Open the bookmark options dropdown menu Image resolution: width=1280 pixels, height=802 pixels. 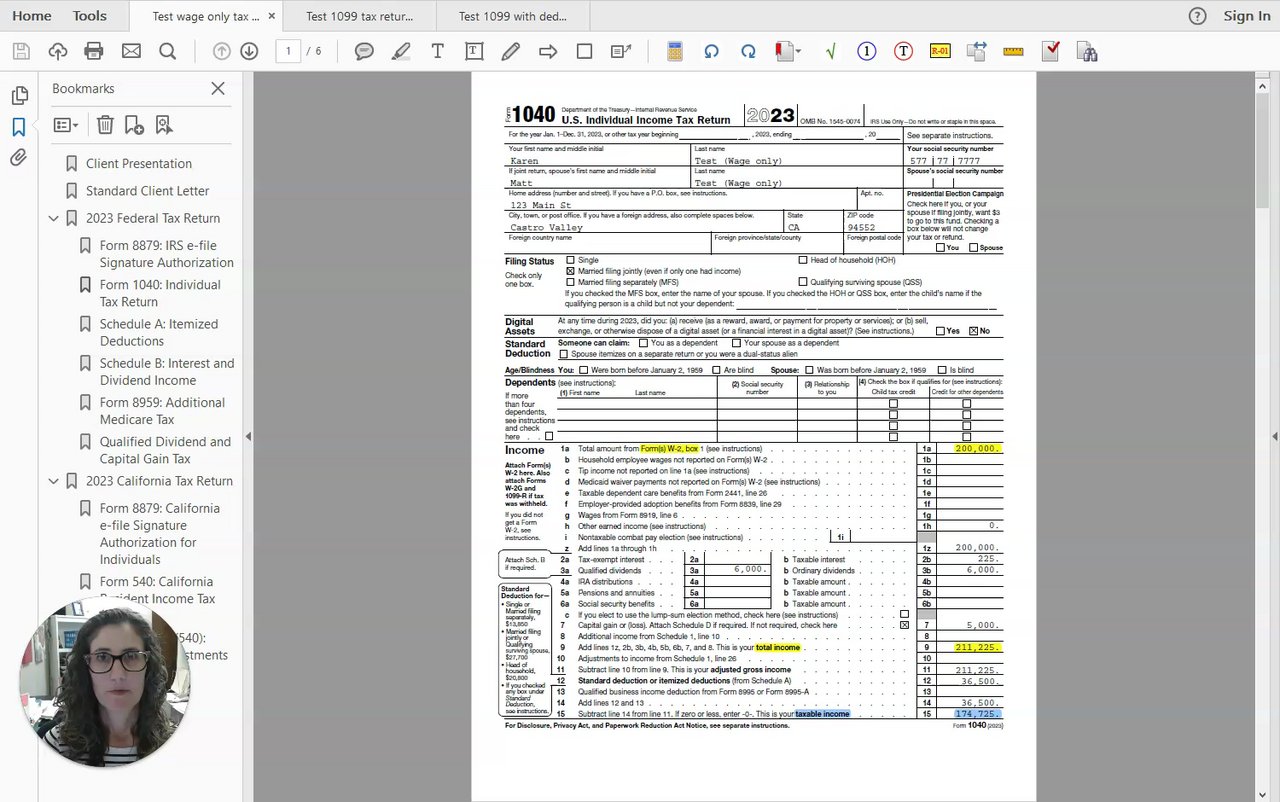[66, 125]
